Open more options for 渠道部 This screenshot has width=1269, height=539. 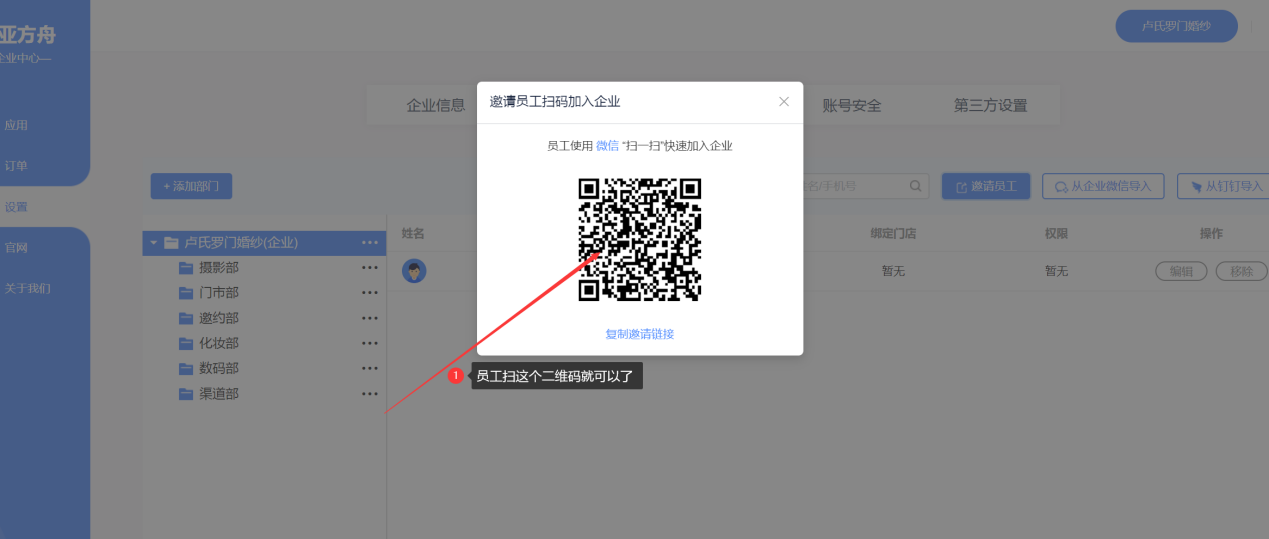click(370, 394)
